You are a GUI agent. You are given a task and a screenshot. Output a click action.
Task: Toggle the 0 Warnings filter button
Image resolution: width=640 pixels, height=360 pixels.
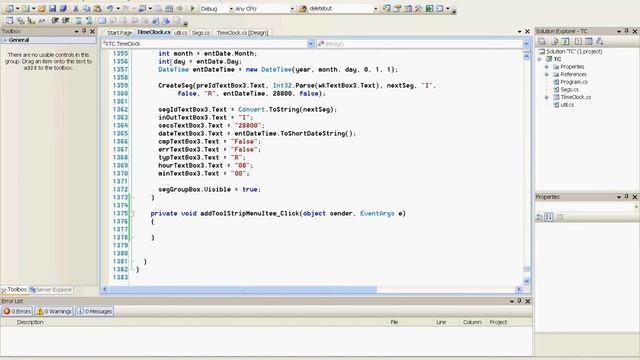point(54,311)
